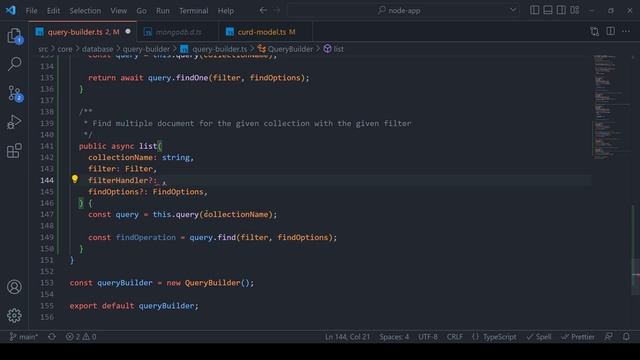
Task: Open the View menu
Action: (118, 11)
